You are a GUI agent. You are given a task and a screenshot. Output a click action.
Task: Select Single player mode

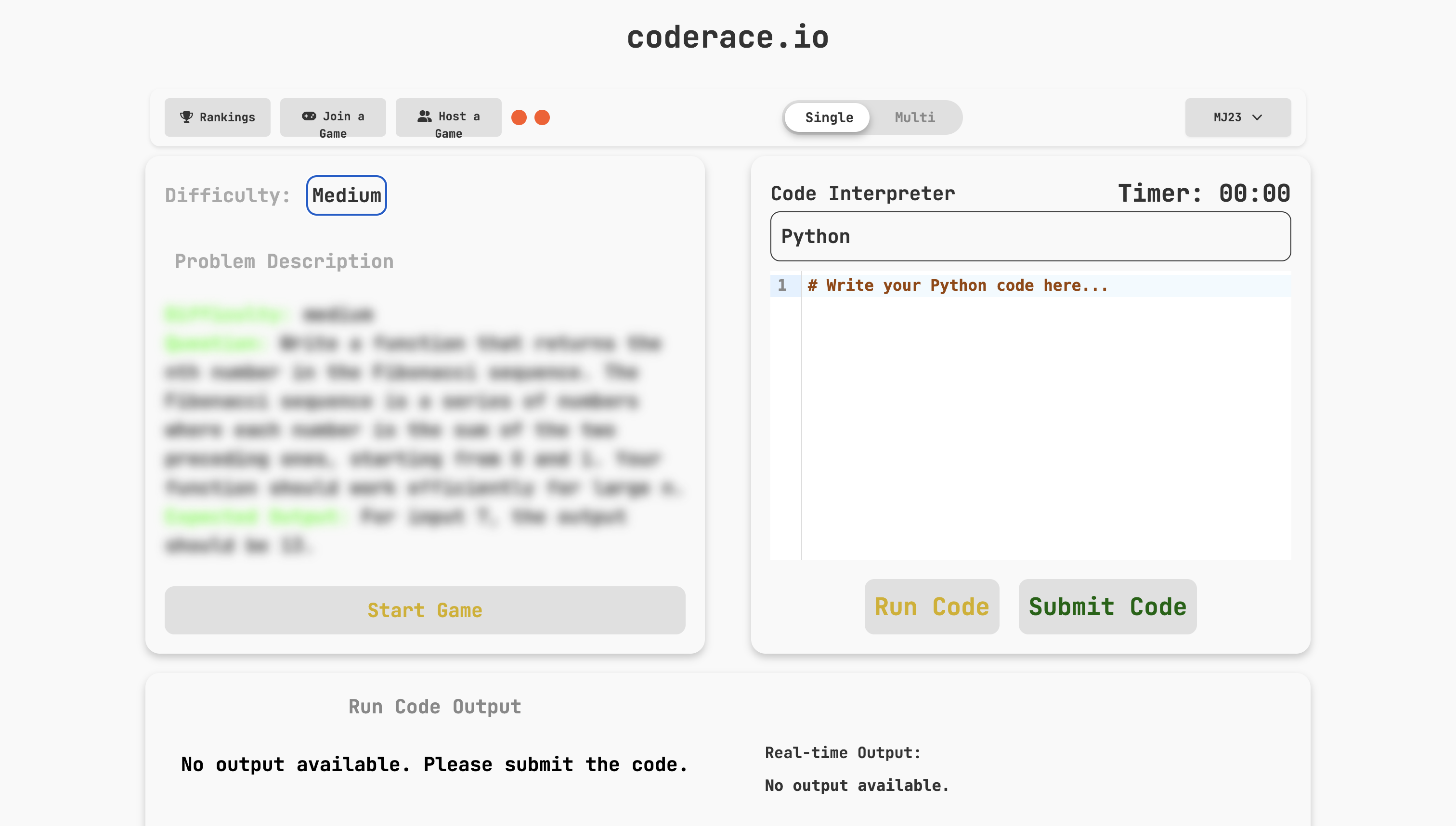829,117
